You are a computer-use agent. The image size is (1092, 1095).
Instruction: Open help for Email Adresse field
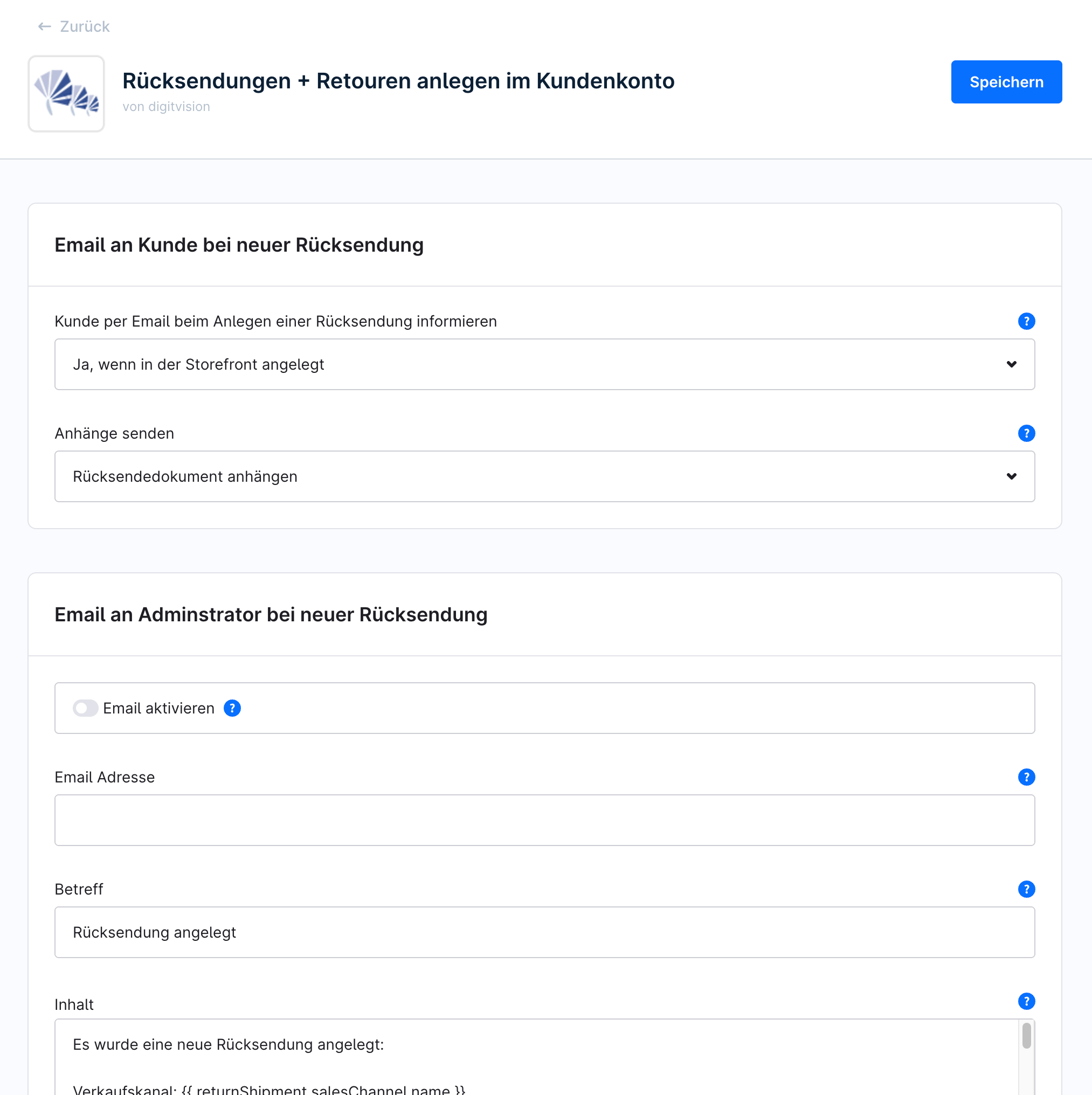(x=1026, y=777)
